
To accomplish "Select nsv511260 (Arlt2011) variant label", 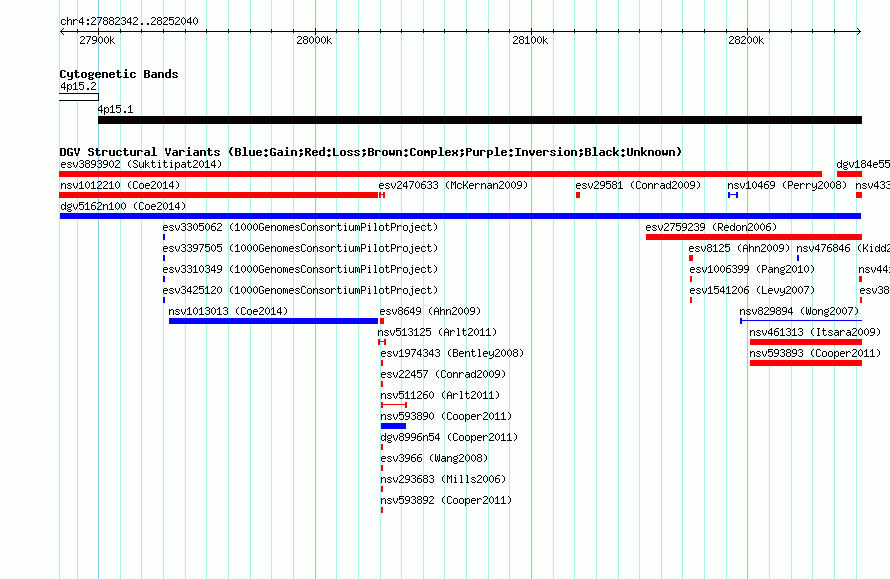I will [x=440, y=395].
